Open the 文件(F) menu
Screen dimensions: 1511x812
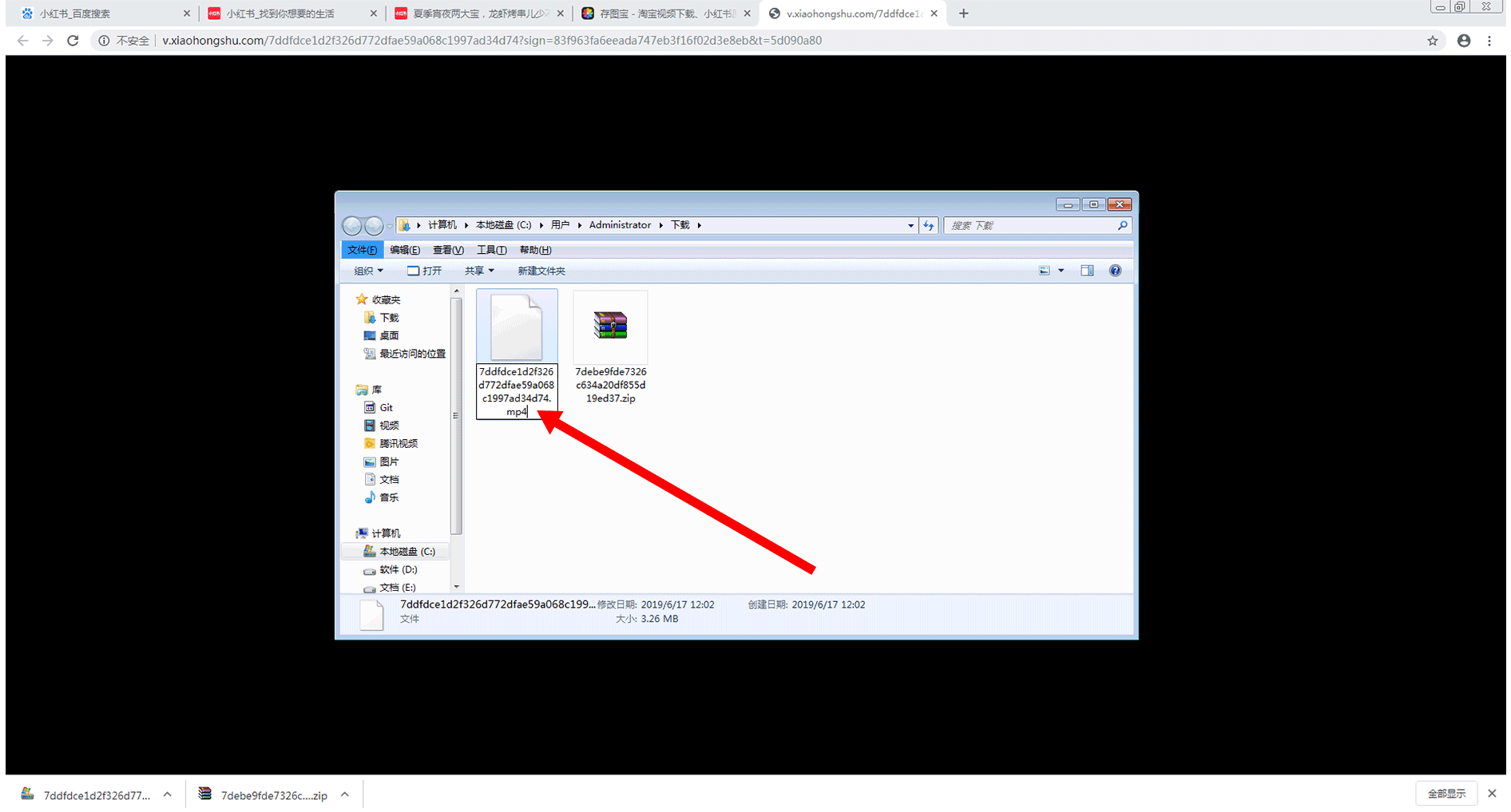[x=362, y=250]
